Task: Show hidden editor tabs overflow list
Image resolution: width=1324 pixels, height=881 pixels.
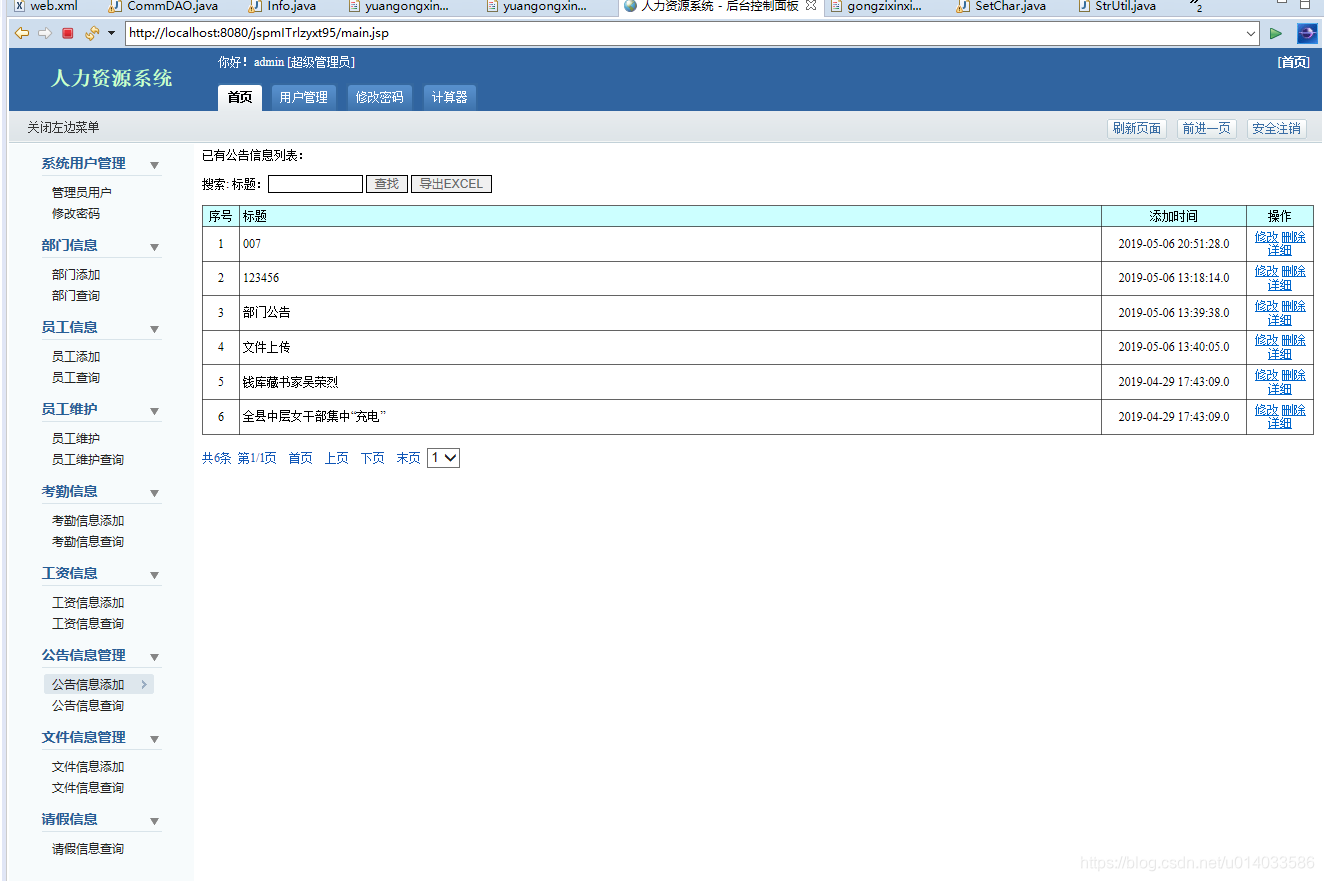Action: click(x=1196, y=6)
